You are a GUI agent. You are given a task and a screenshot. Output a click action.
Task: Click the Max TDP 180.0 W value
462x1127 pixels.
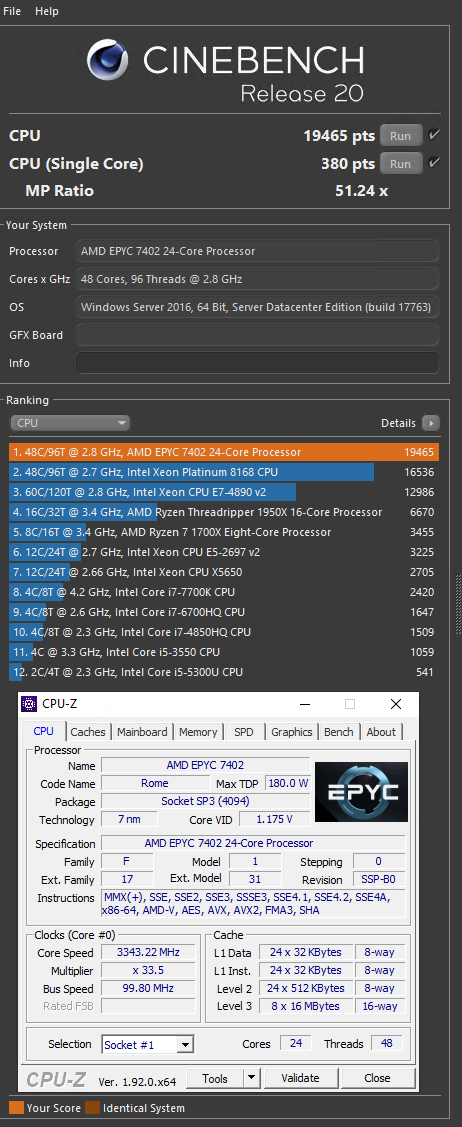pyautogui.click(x=288, y=783)
